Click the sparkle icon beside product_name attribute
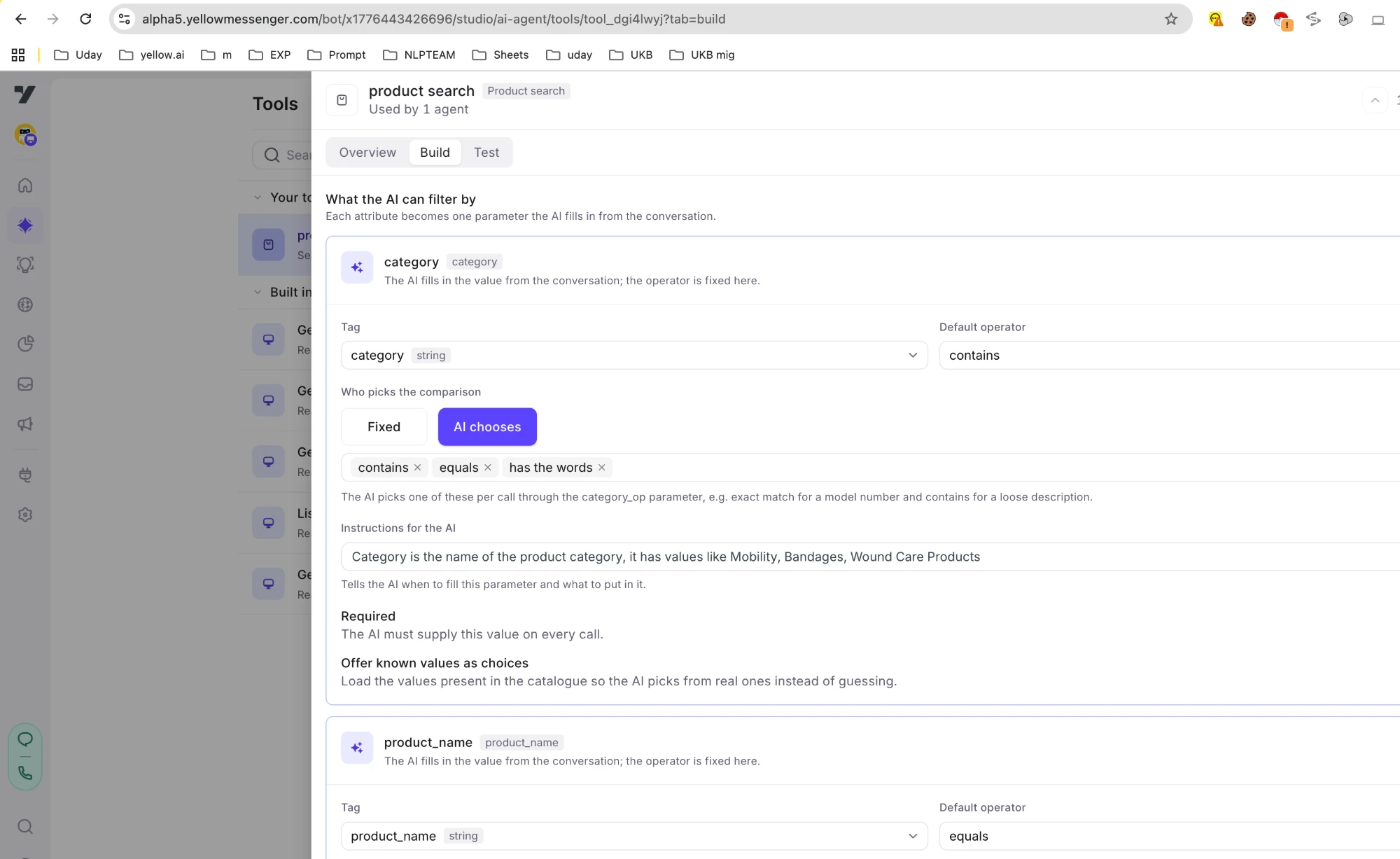Image resolution: width=1400 pixels, height=859 pixels. tap(357, 748)
